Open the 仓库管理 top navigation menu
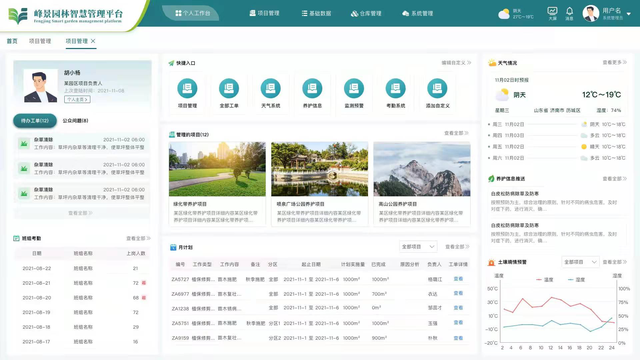 (x=366, y=13)
